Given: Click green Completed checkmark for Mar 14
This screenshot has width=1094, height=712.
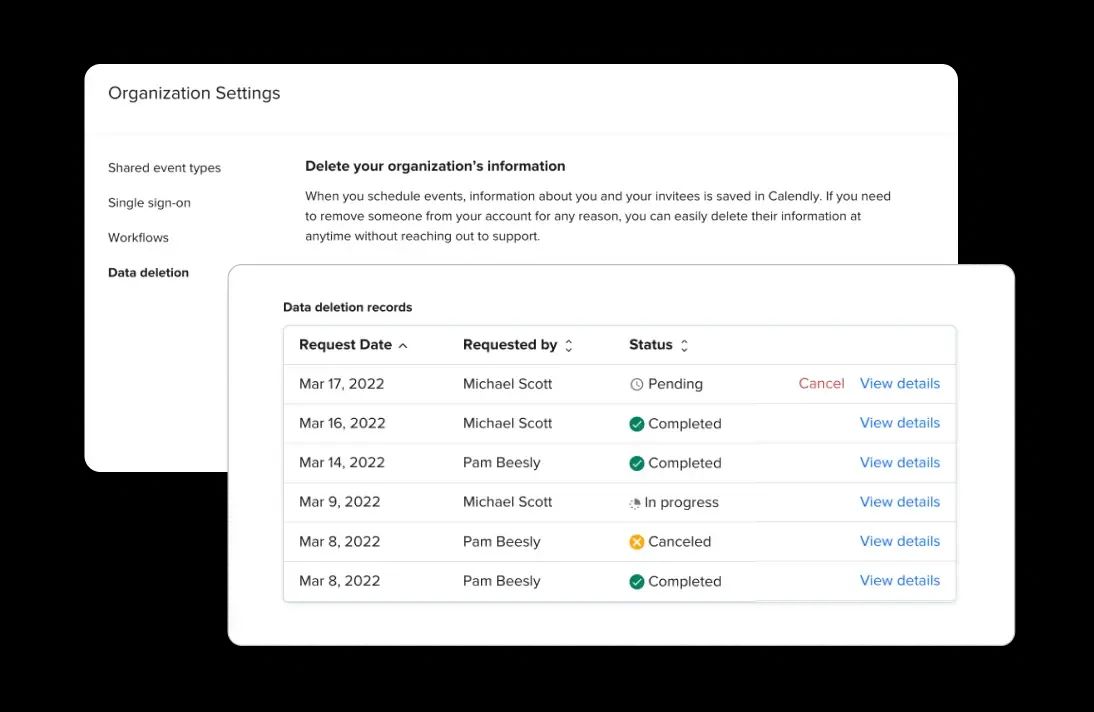Looking at the screenshot, I should tap(637, 463).
